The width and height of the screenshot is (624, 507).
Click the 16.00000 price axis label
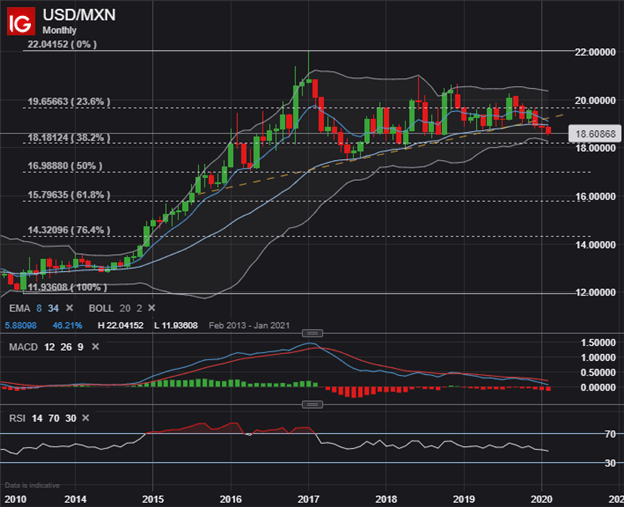595,197
